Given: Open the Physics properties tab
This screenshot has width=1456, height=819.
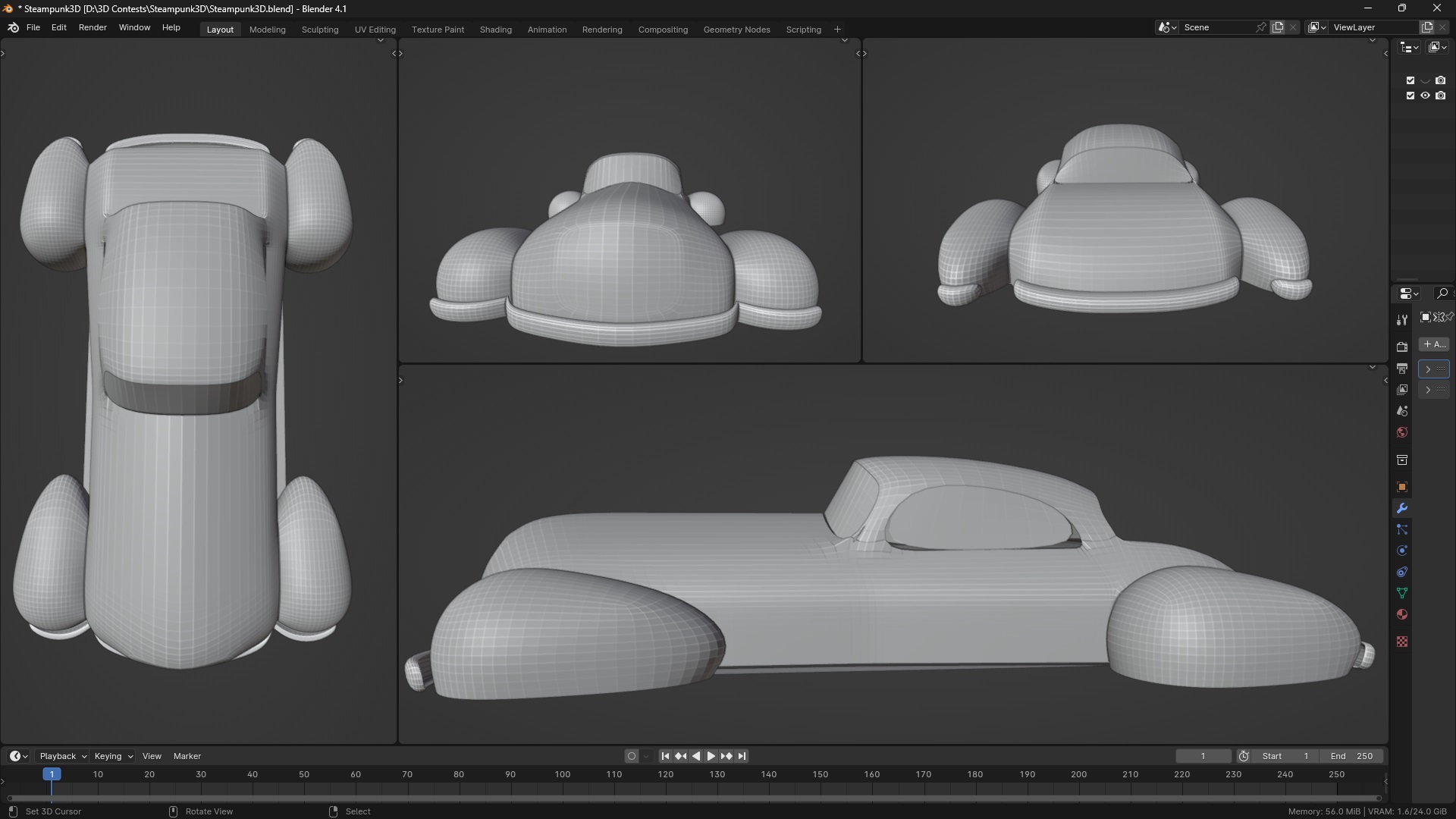Looking at the screenshot, I should [1401, 551].
